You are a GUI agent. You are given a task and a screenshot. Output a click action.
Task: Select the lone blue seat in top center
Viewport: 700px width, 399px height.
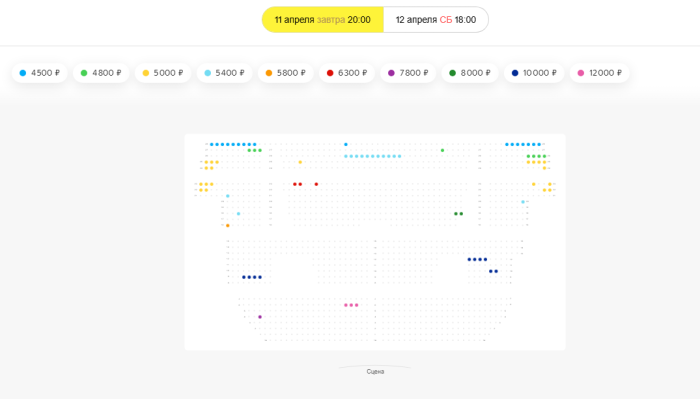(x=346, y=144)
